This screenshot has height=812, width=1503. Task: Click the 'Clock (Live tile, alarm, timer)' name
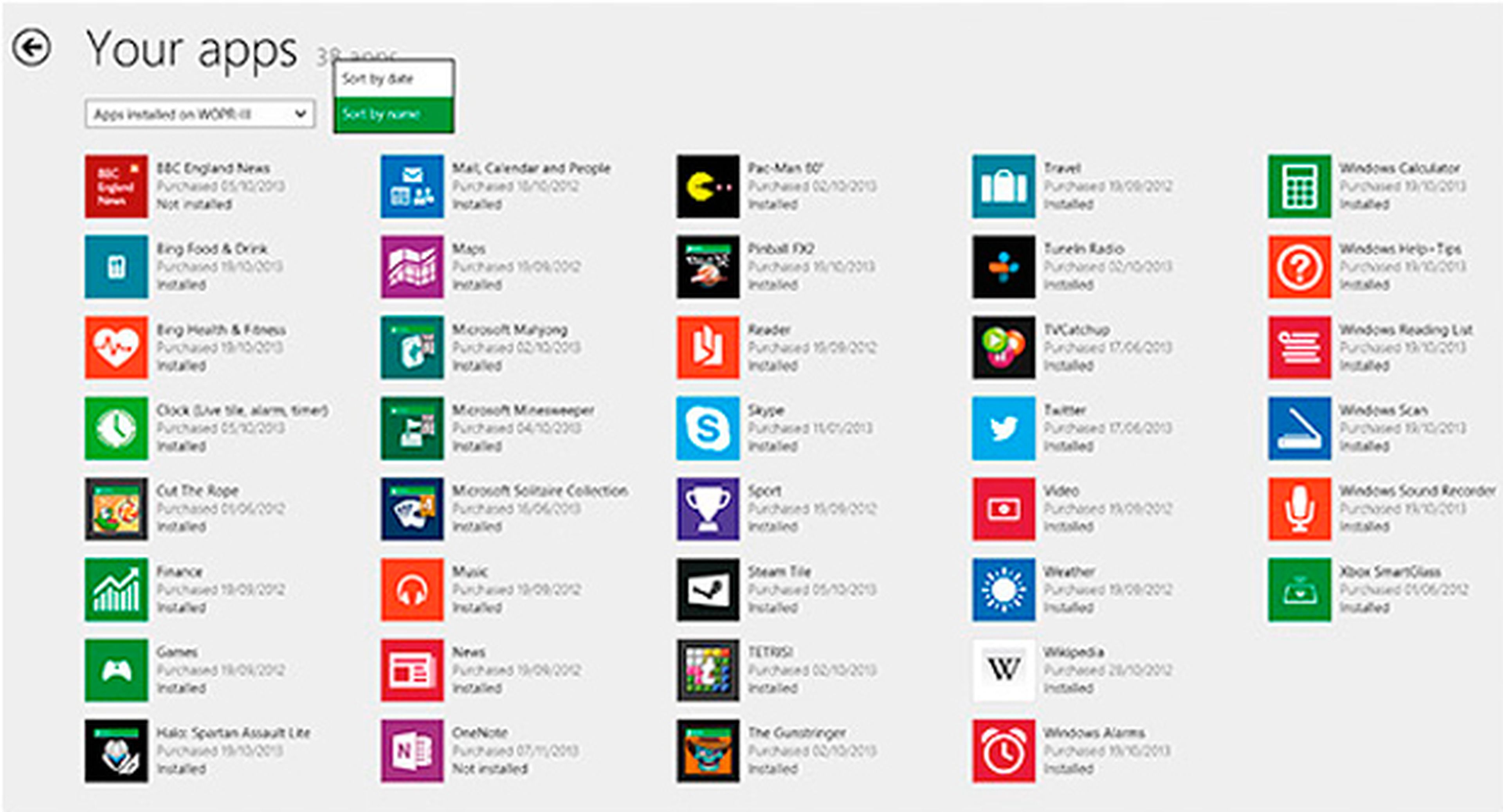click(242, 411)
